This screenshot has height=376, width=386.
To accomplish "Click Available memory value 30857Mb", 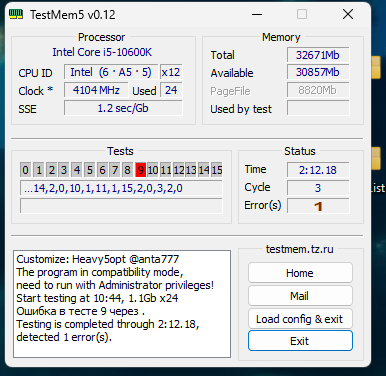I will point(318,72).
